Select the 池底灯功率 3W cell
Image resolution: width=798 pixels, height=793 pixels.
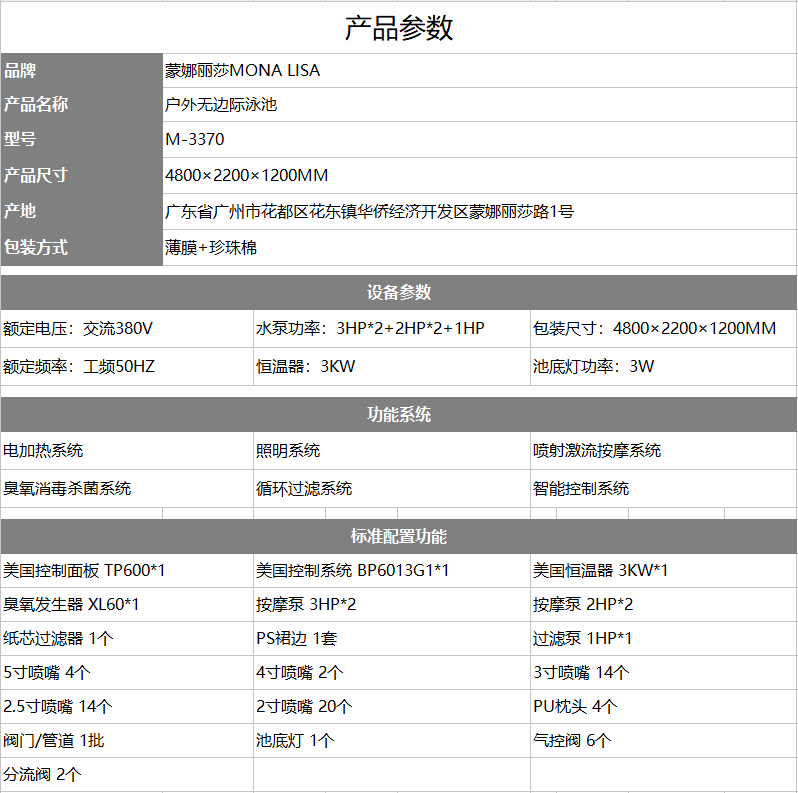coord(593,366)
